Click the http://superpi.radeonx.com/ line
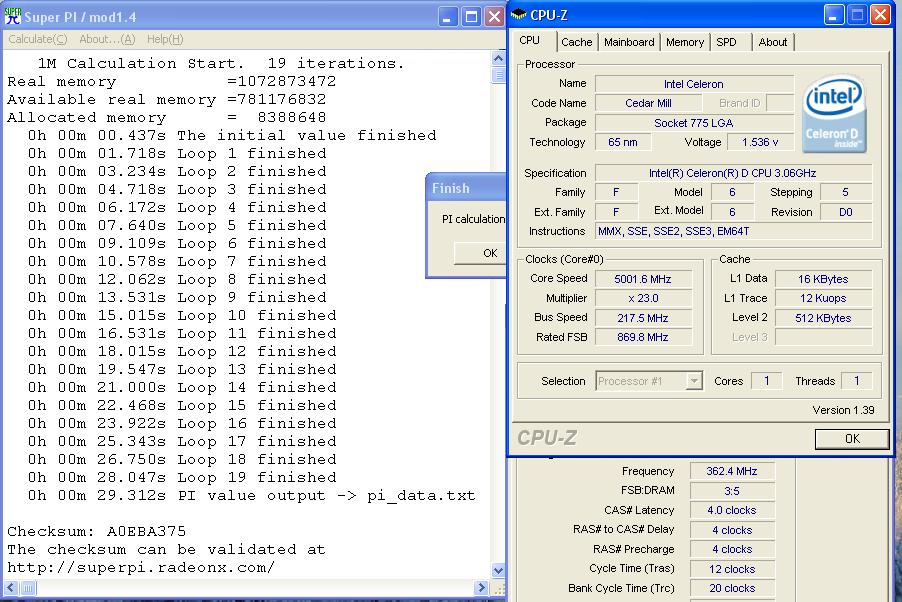Screen dimensions: 902x602 tap(141, 567)
